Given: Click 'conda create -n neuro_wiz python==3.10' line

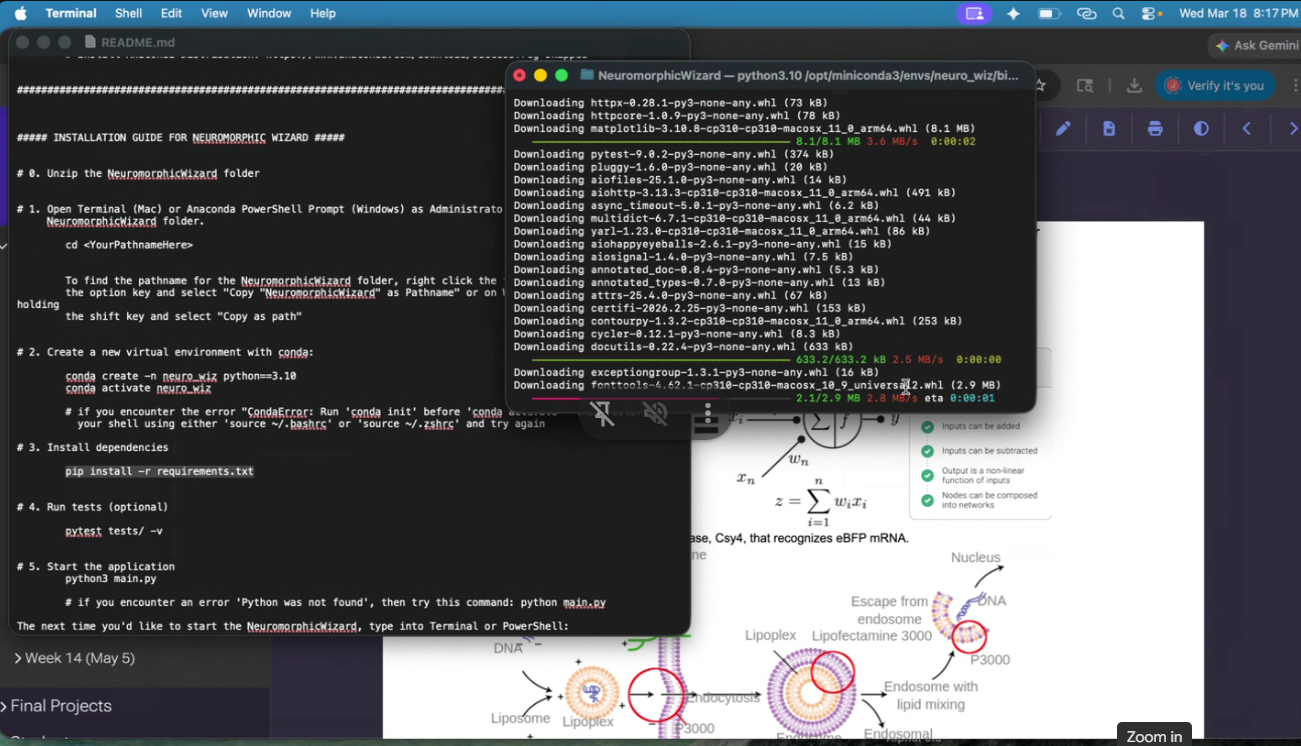Looking at the screenshot, I should pyautogui.click(x=181, y=376).
